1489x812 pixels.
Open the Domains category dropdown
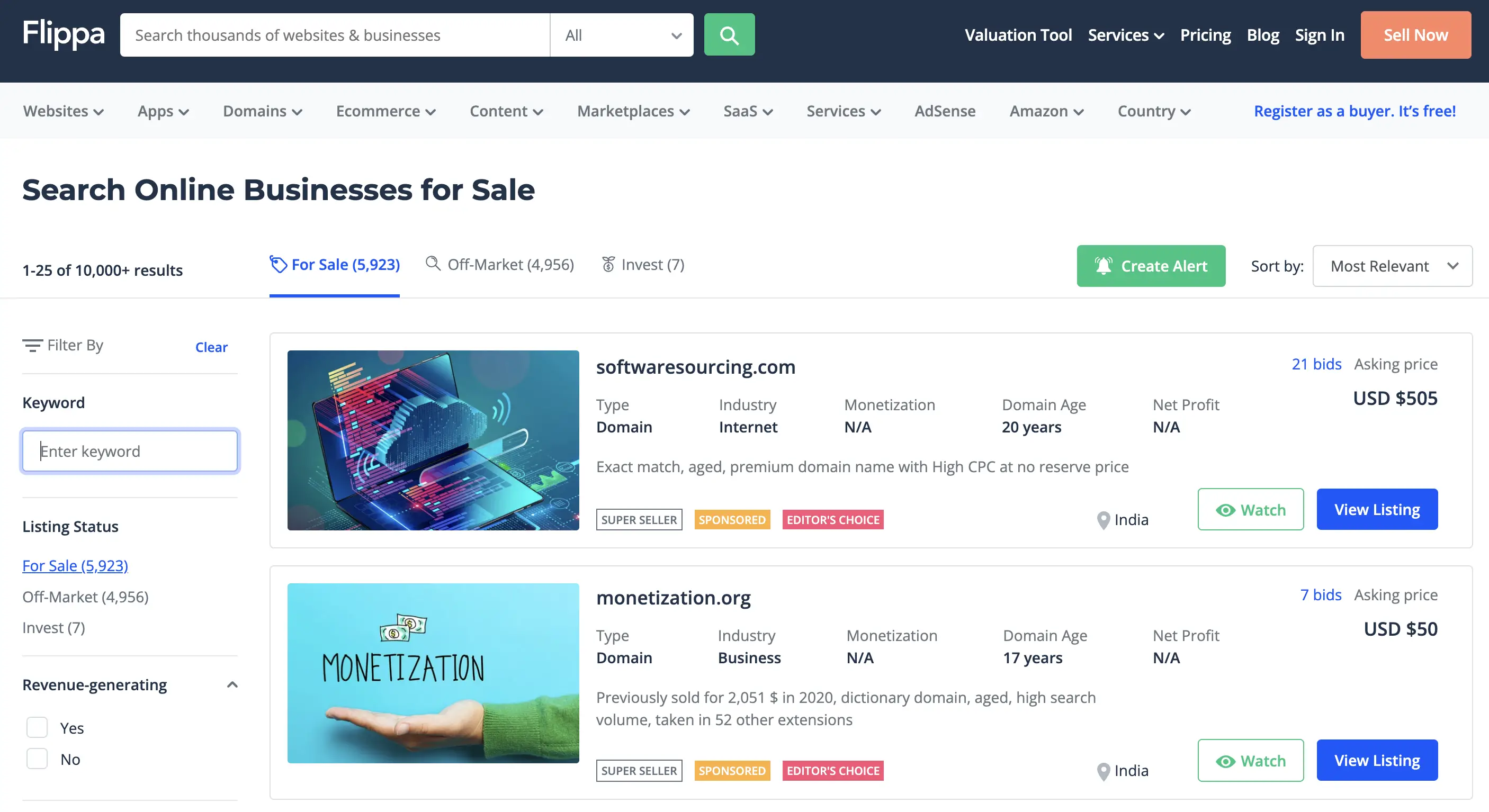[263, 111]
